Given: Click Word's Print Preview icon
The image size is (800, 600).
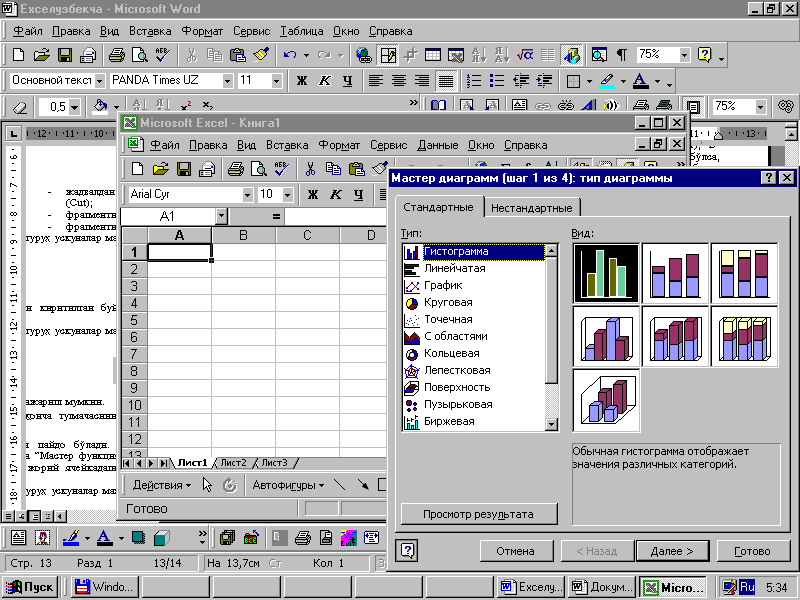Looking at the screenshot, I should point(140,55).
